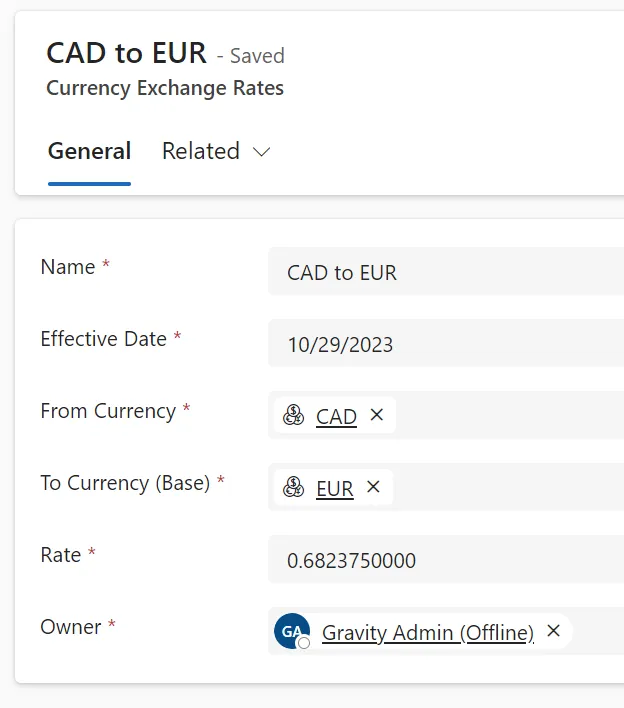The width and height of the screenshot is (624, 708).
Task: Click empty area of To Currency lookup
Action: pos(509,487)
